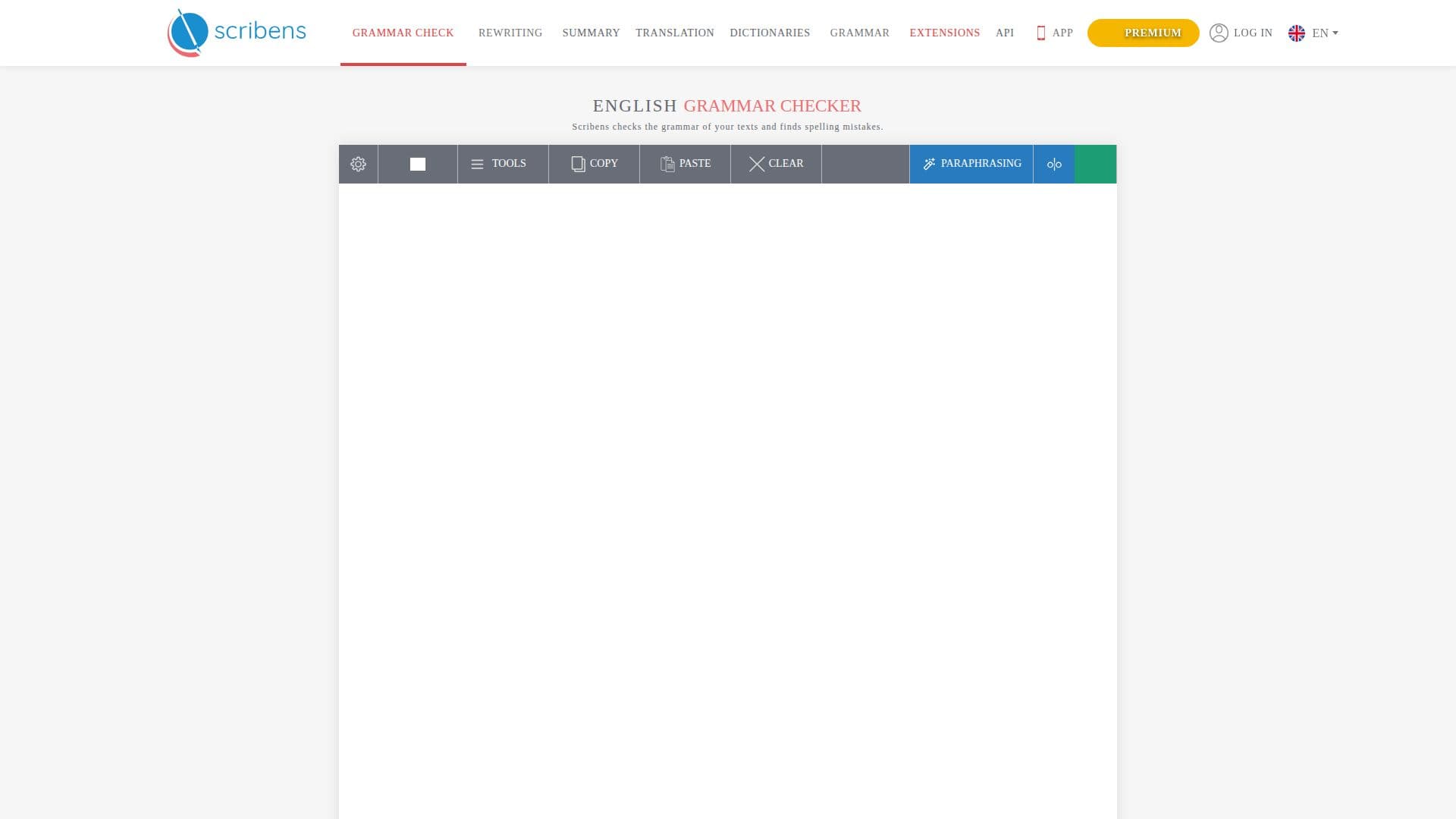This screenshot has width=1456, height=819.
Task: Open Dictionaries
Action: coord(770,33)
